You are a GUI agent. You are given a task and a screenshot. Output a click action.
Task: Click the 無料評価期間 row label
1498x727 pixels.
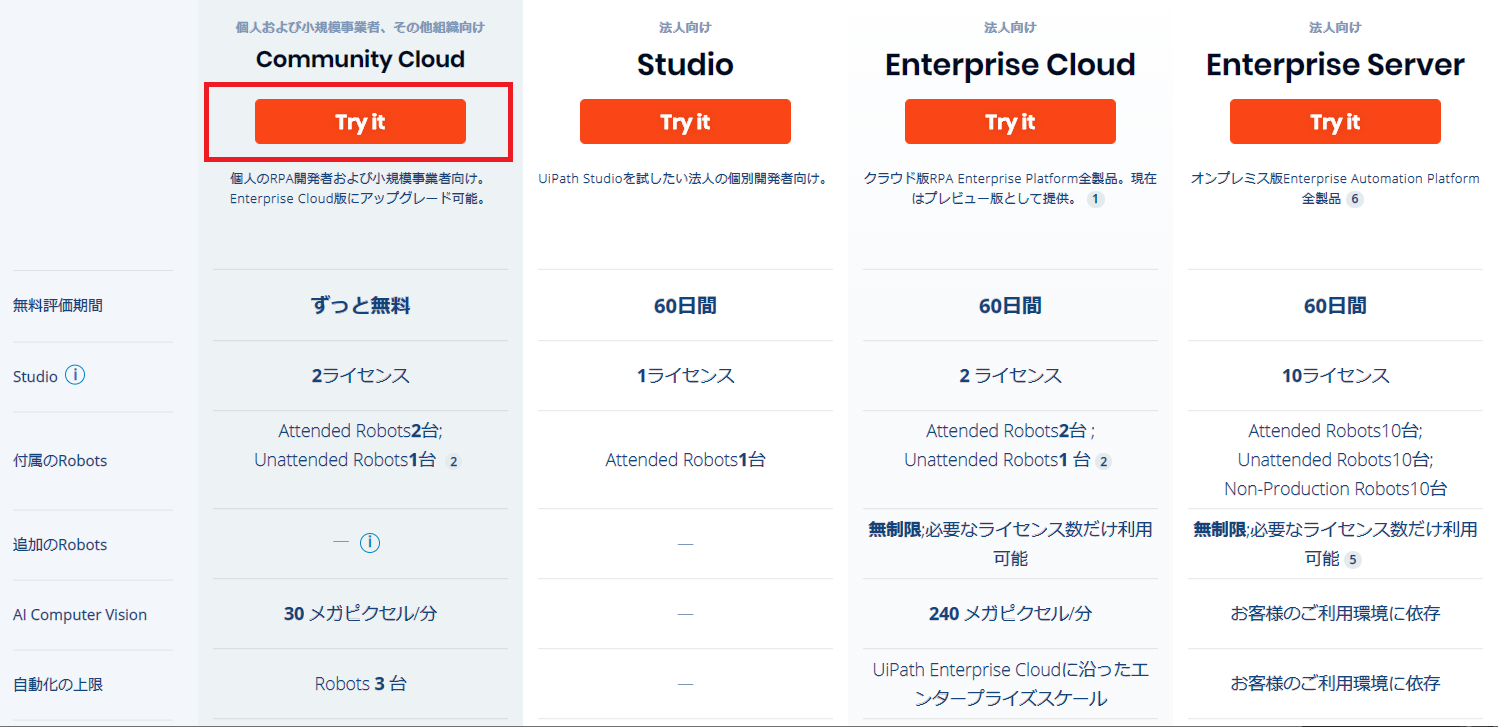coord(58,306)
